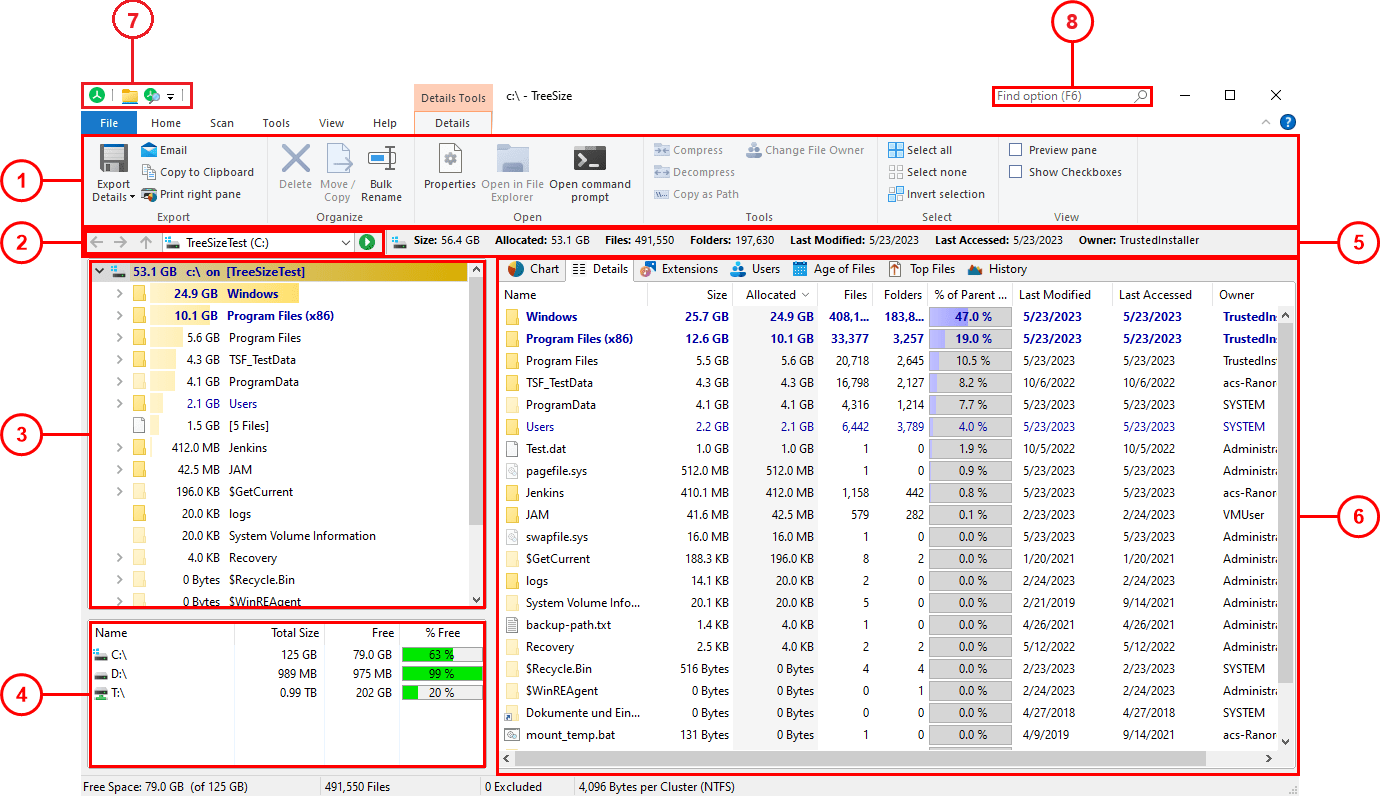Click Select all icon in ribbon
This screenshot has width=1380, height=797.
tap(896, 150)
